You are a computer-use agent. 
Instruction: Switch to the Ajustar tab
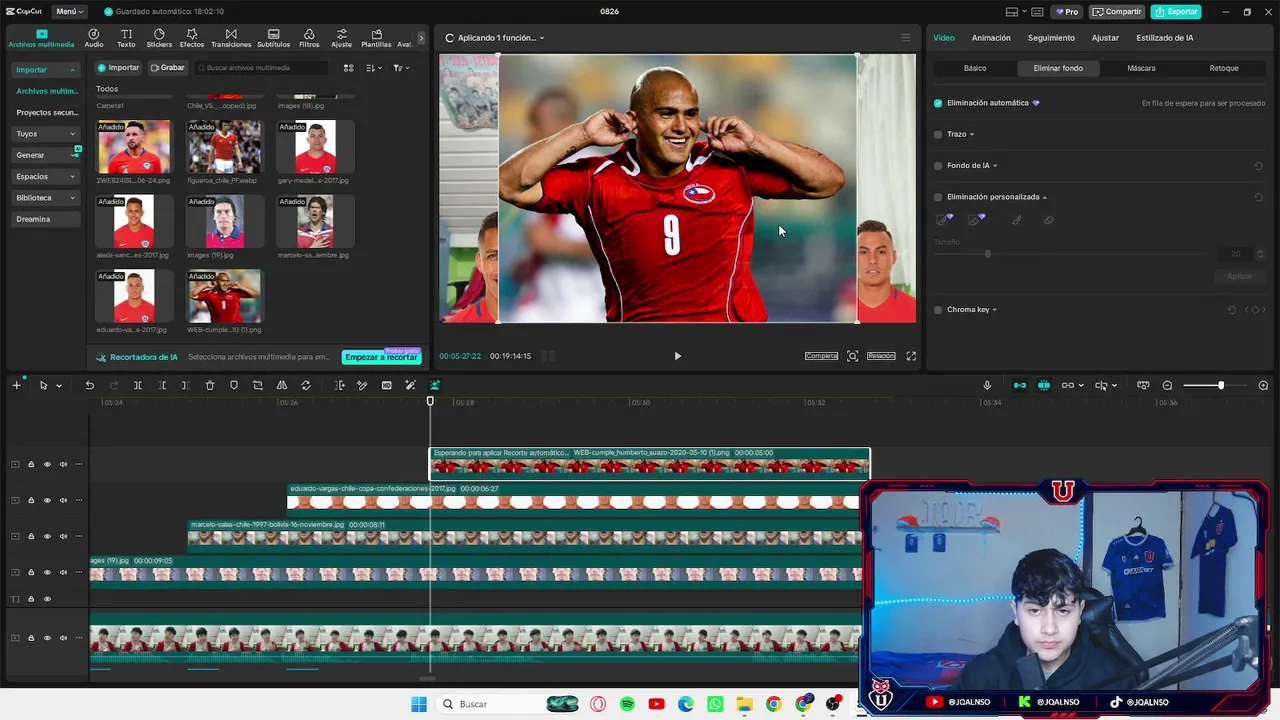tap(1105, 38)
